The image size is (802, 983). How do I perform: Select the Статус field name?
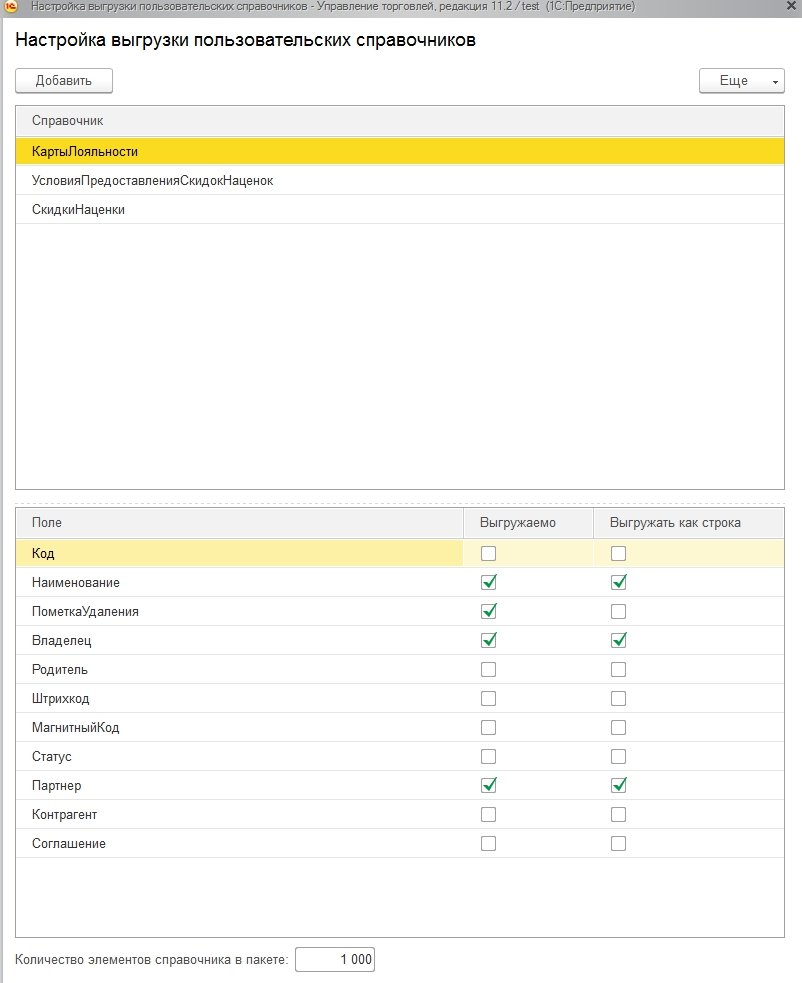[51, 757]
